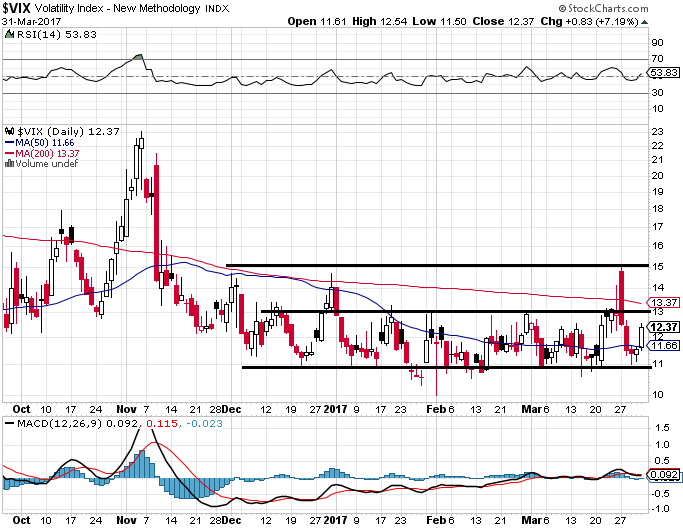The width and height of the screenshot is (683, 529).
Task: Click the candlestick icon beside $VIX (Daily)
Action: click(10, 131)
